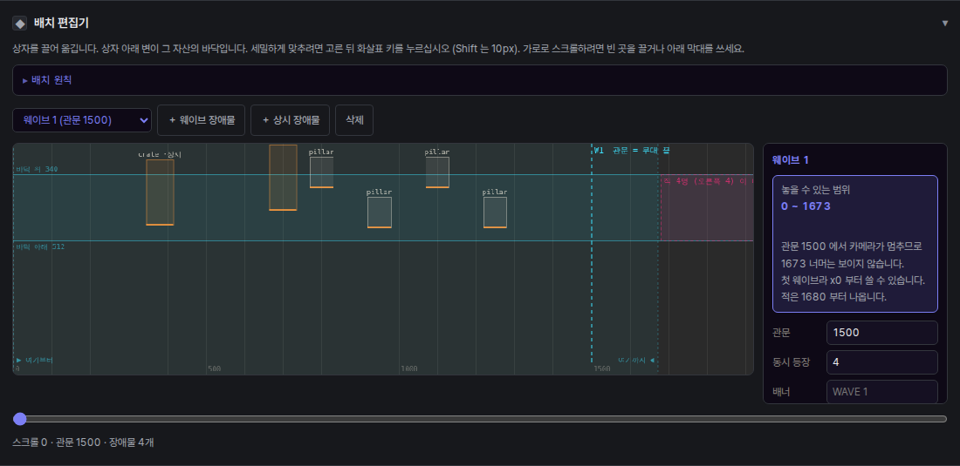Focus the 동시 등장 input field
The width and height of the screenshot is (960, 466).
pos(882,362)
